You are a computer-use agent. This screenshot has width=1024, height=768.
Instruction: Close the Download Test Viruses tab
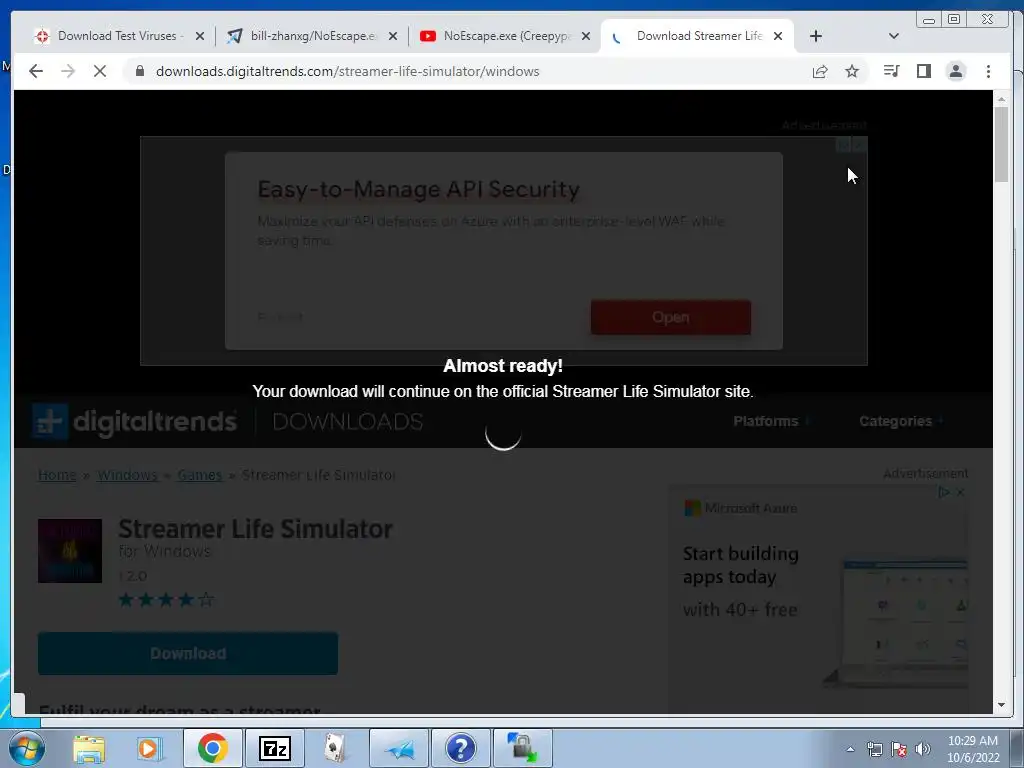[x=200, y=37]
